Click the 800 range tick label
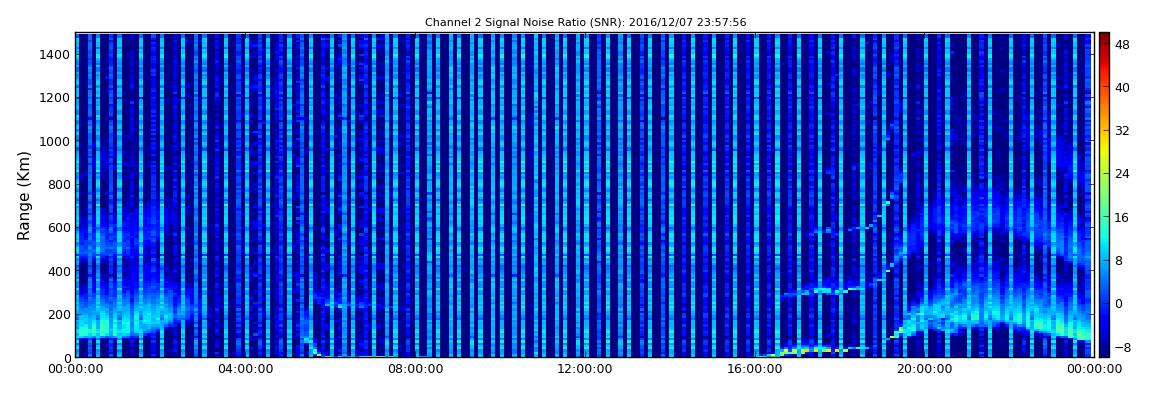 tap(59, 185)
